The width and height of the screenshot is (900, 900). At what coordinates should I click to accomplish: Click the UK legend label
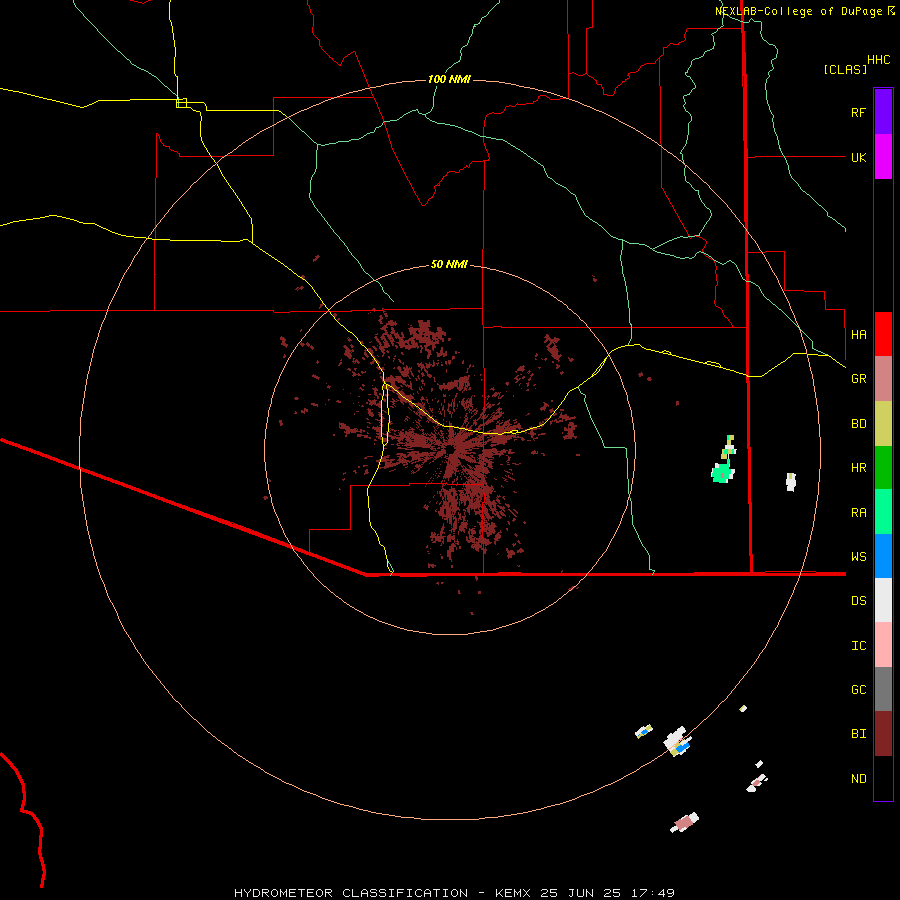(x=858, y=157)
